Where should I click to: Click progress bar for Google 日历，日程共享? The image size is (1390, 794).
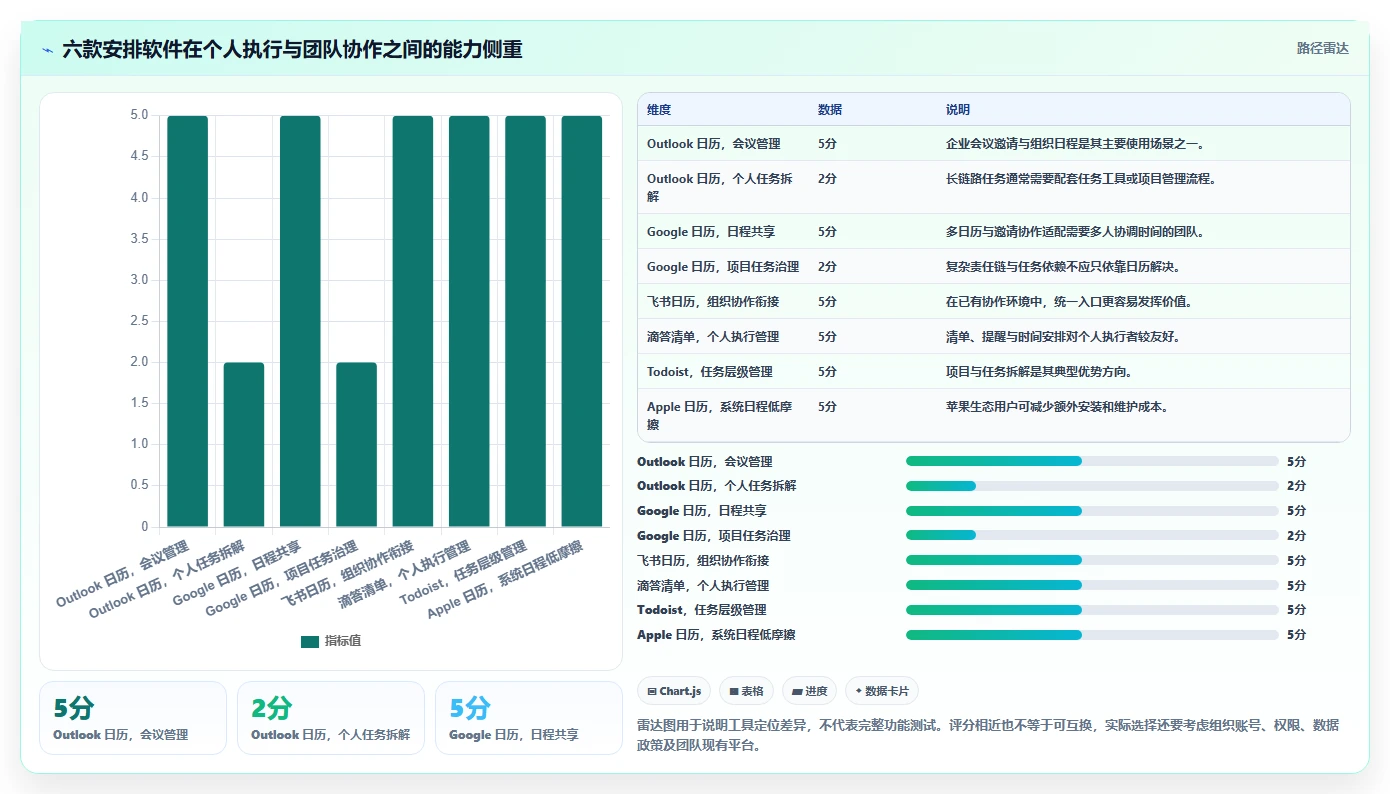1092,511
